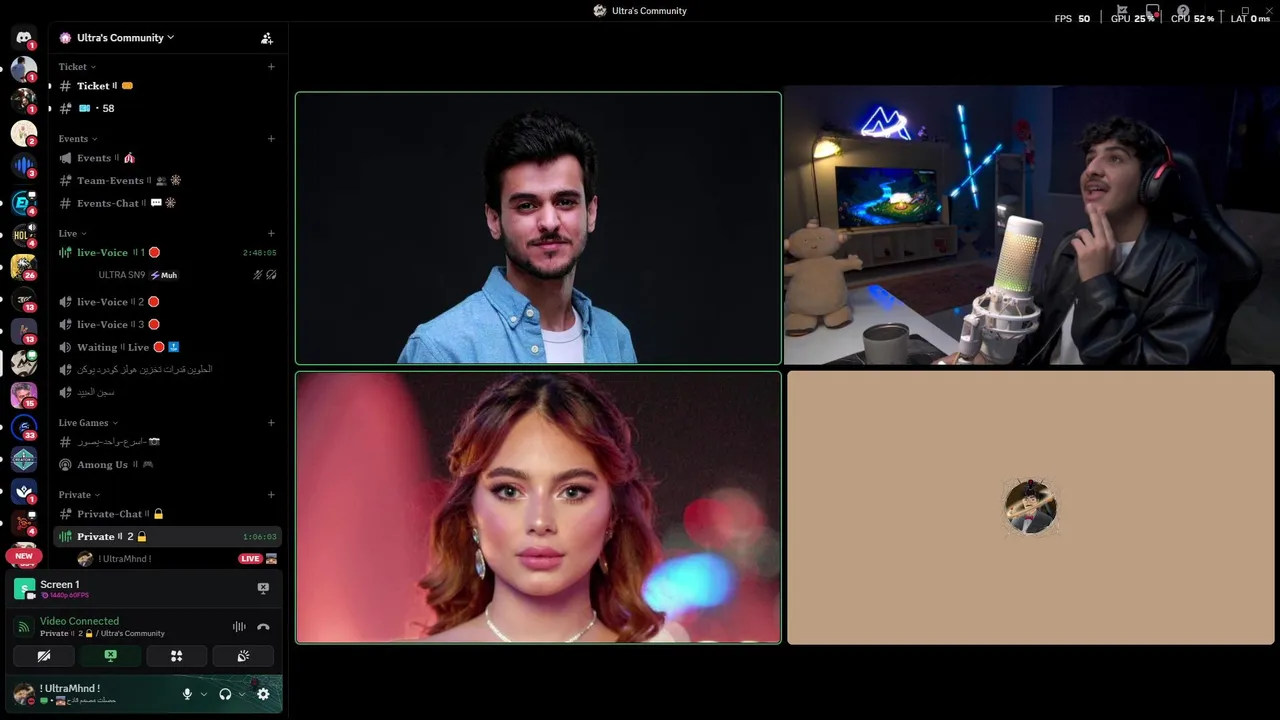
Task: Open the soundboard button
Action: coord(243,656)
